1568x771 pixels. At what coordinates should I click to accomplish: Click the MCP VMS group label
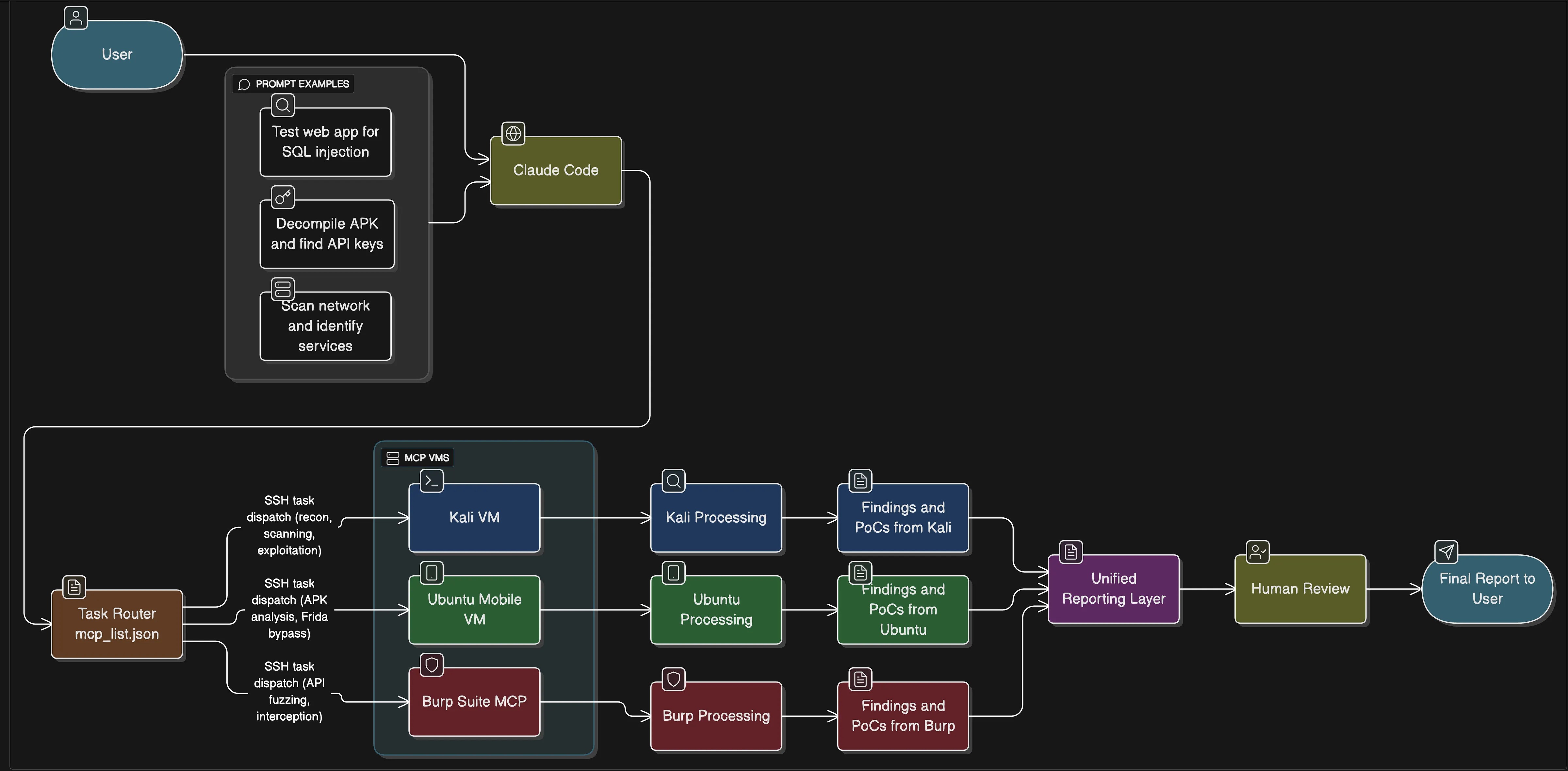tap(426, 458)
